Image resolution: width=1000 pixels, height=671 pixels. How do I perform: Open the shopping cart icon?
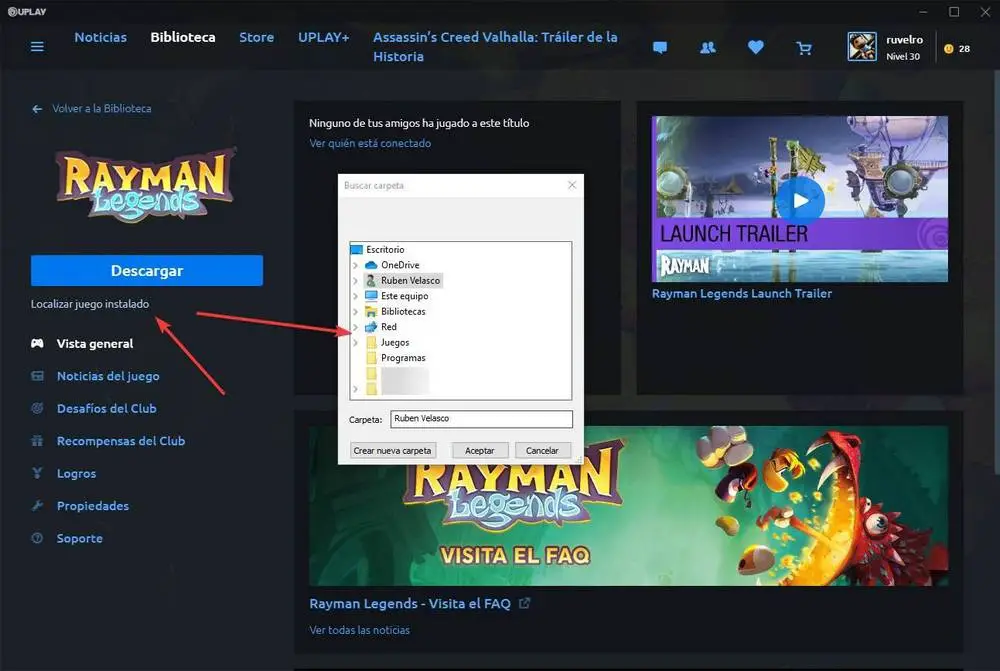pyautogui.click(x=804, y=48)
